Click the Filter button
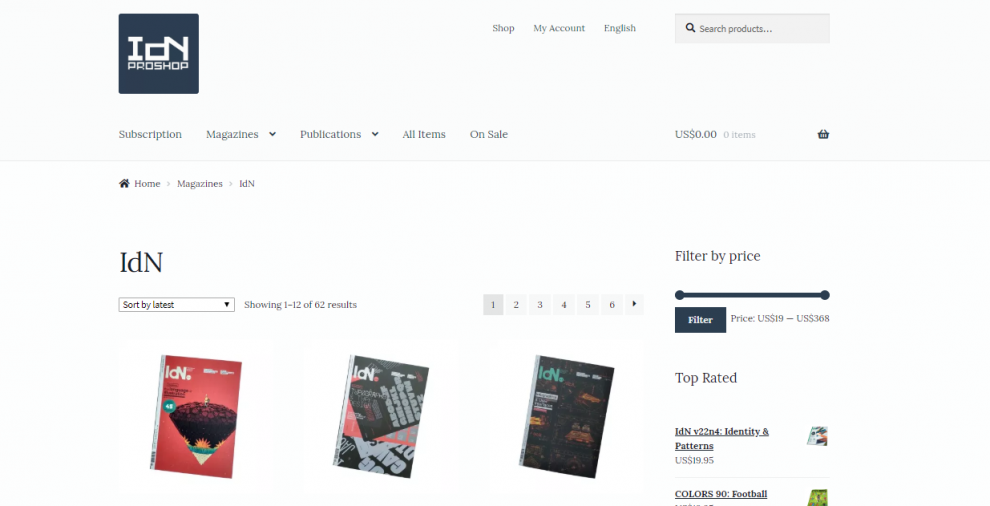This screenshot has width=990, height=506. pyautogui.click(x=700, y=320)
